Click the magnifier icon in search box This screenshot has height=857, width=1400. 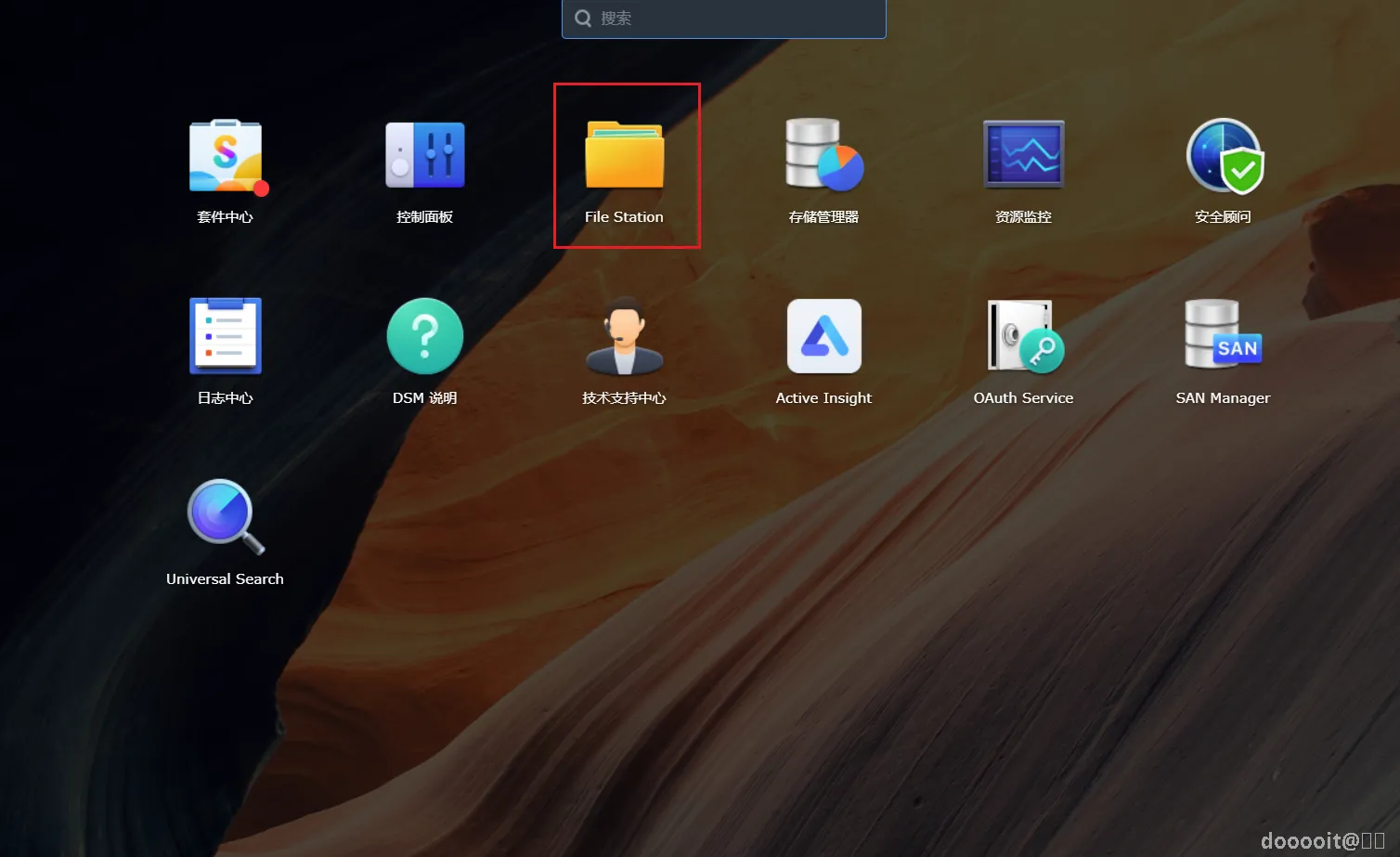(583, 19)
